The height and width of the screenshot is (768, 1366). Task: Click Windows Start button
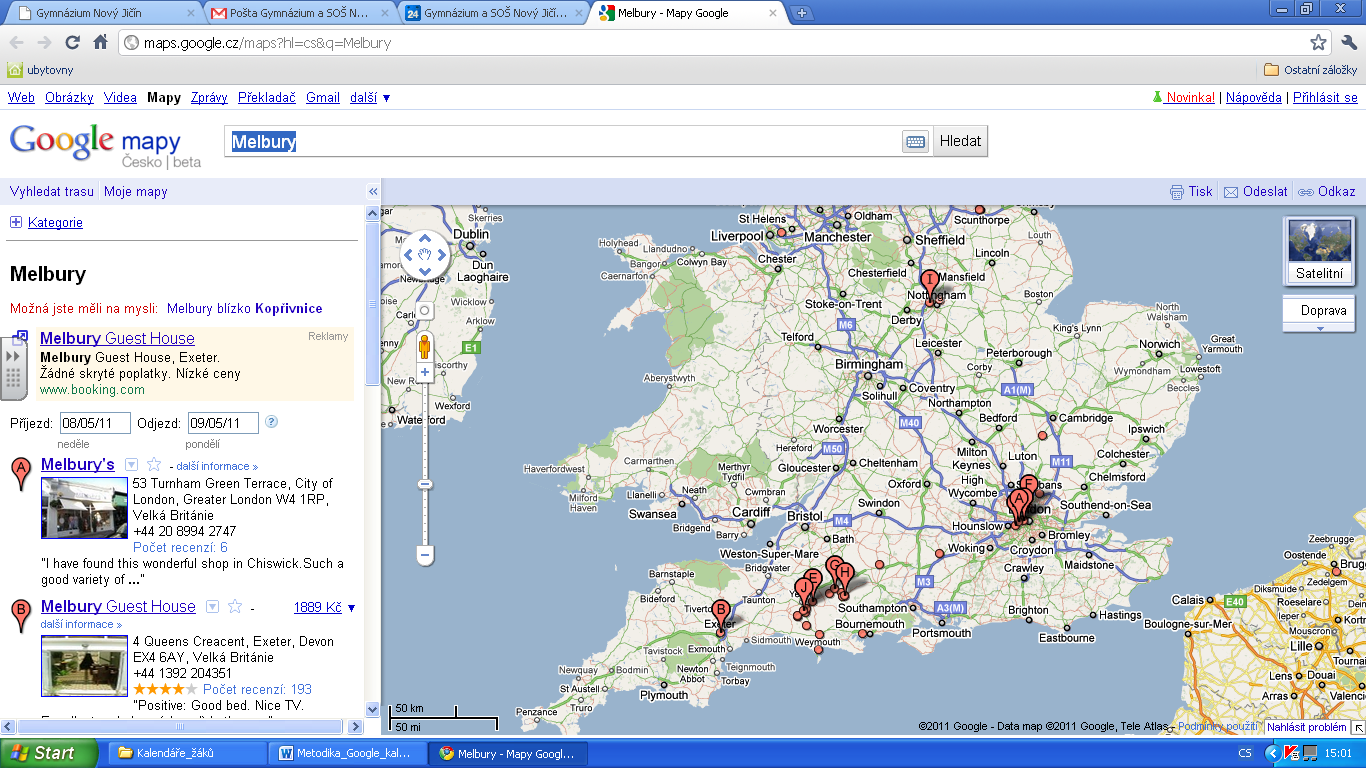(x=49, y=753)
